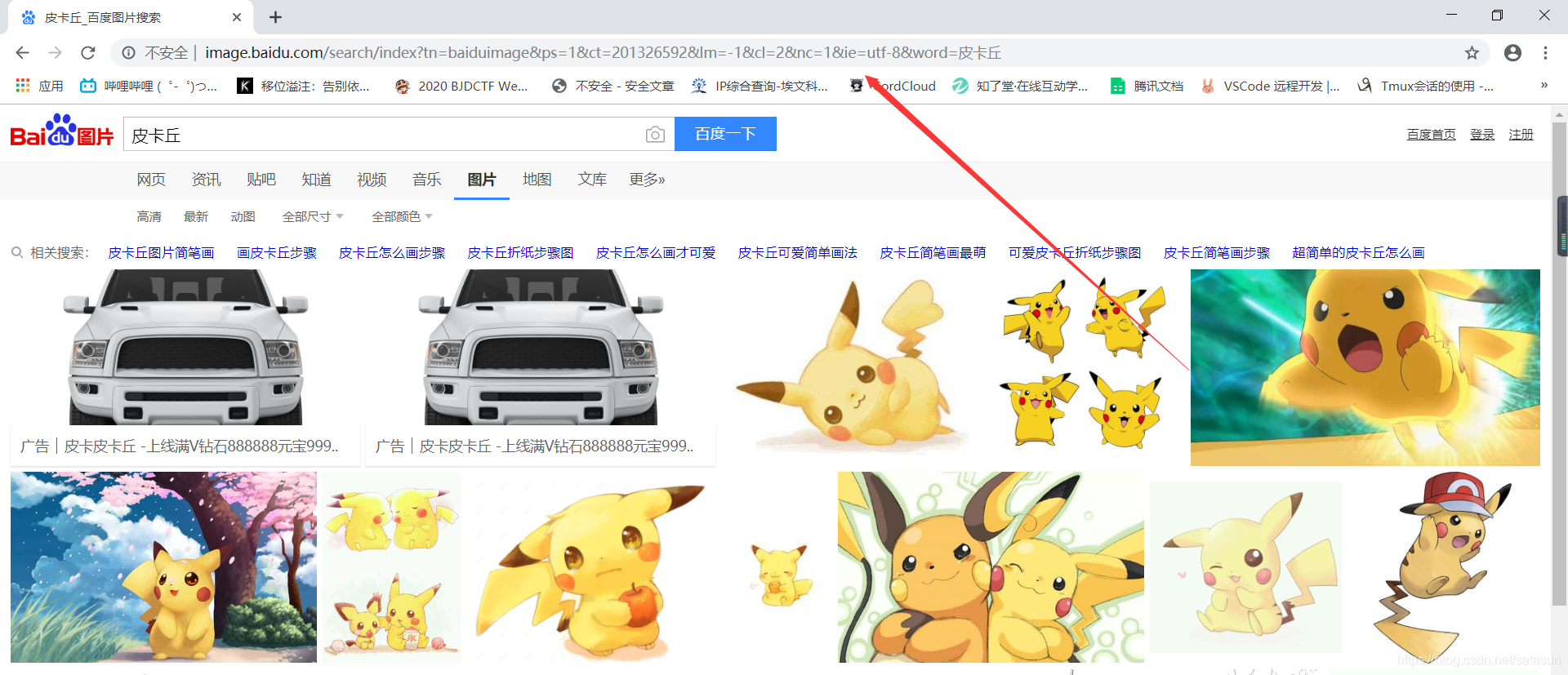Open related search 超简单的皮卡丘怎么画
1568x675 pixels.
pos(1358,253)
